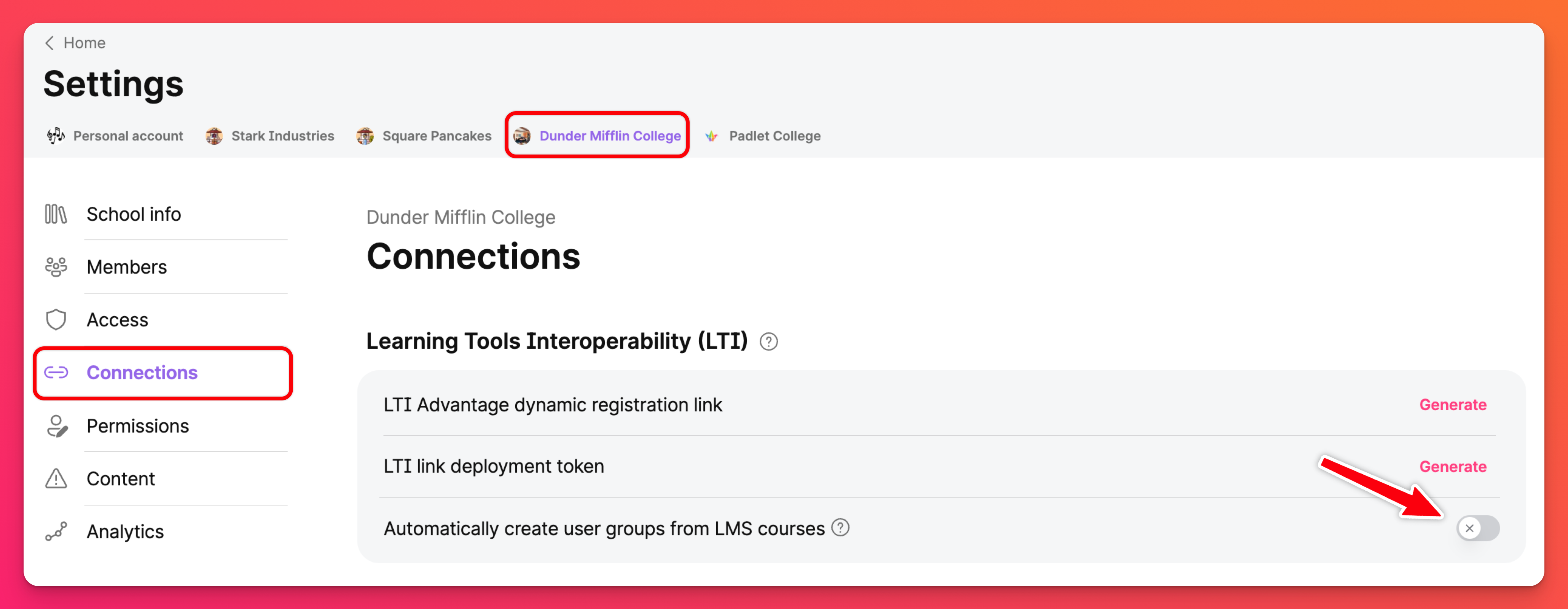1568x609 pixels.
Task: Switch to Stark Industries tab
Action: pyautogui.click(x=270, y=136)
